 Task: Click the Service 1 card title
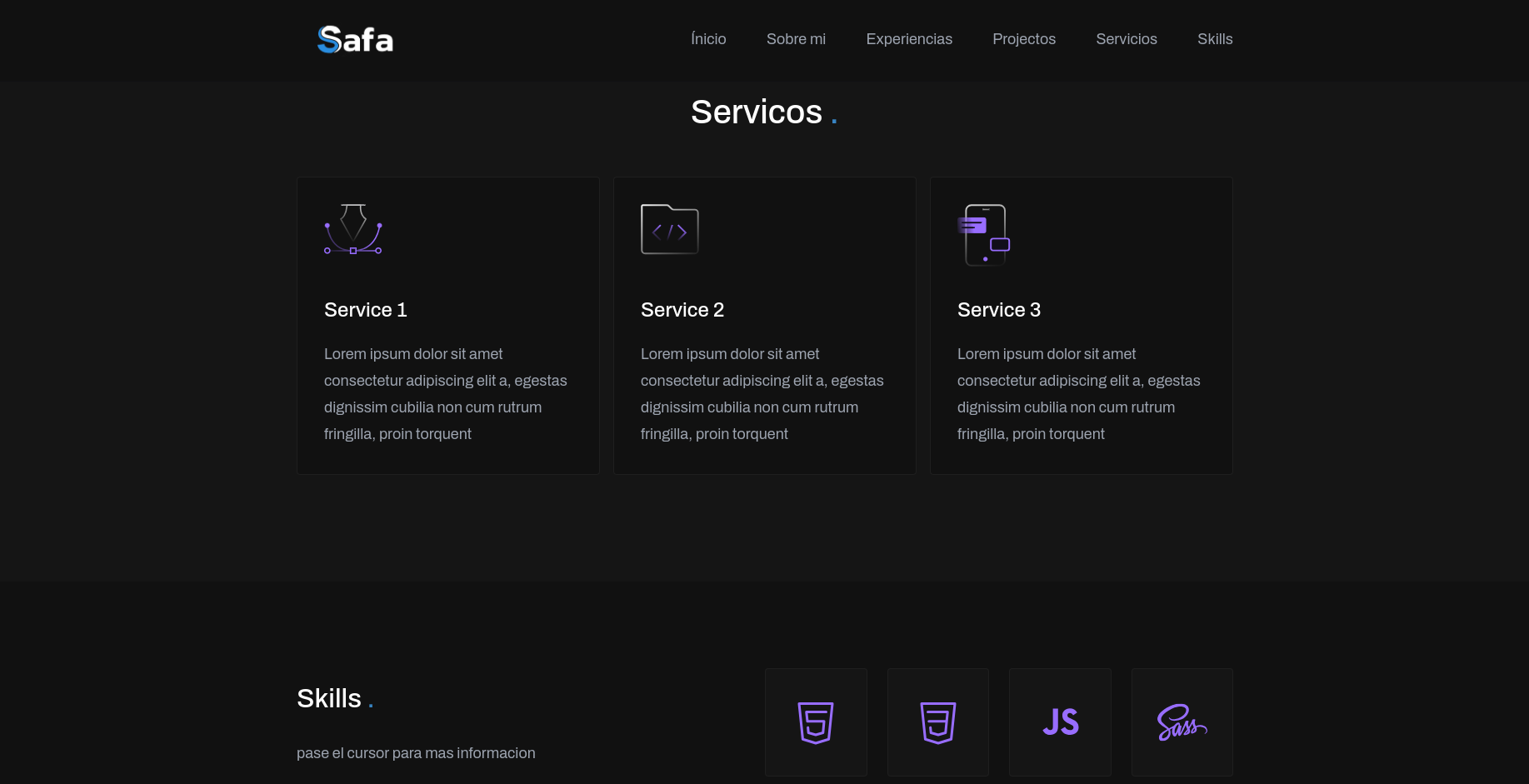(366, 310)
